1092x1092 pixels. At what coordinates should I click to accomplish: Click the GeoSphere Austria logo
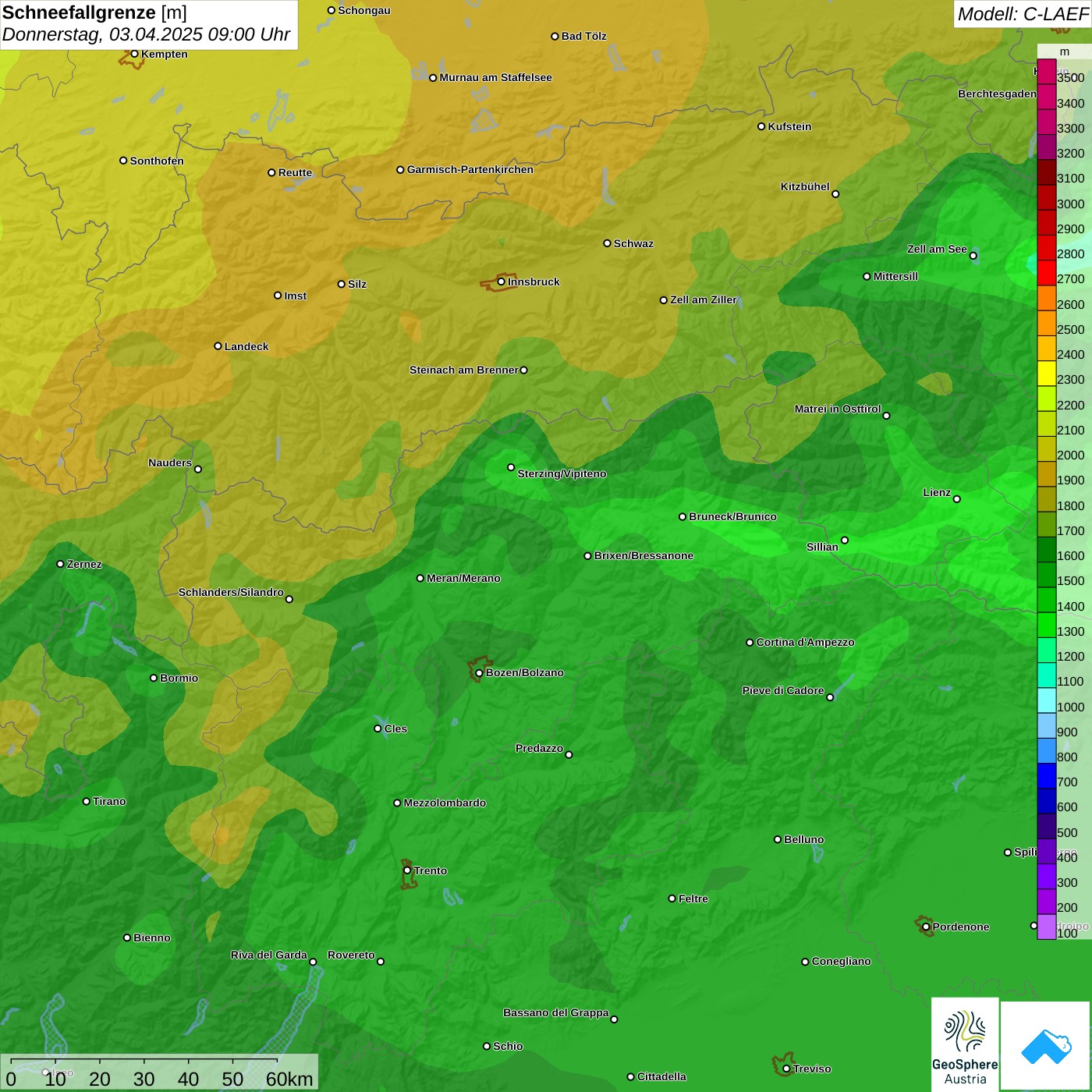(965, 1044)
